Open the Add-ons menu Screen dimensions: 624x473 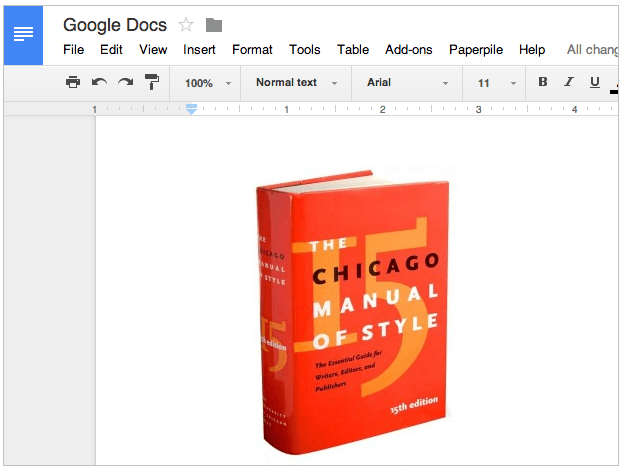click(x=409, y=50)
